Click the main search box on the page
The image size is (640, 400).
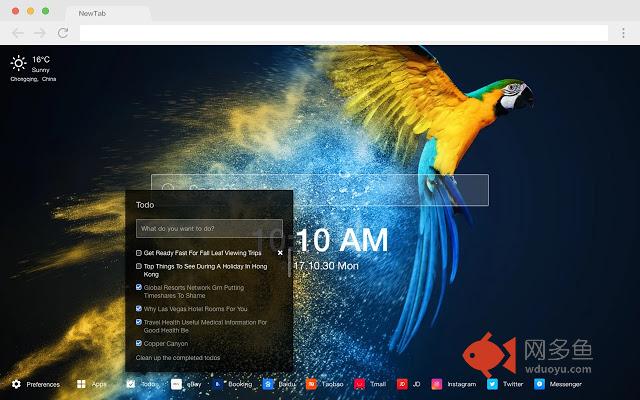click(320, 190)
